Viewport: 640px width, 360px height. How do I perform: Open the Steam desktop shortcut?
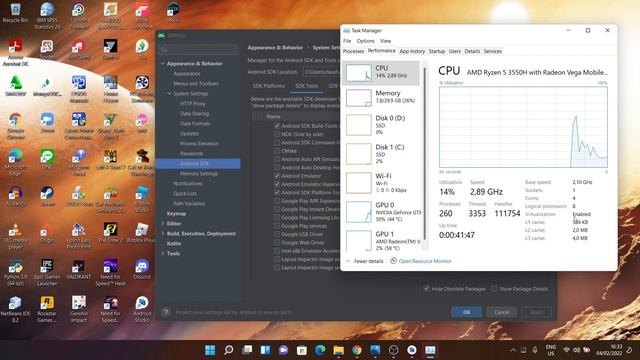(x=47, y=196)
